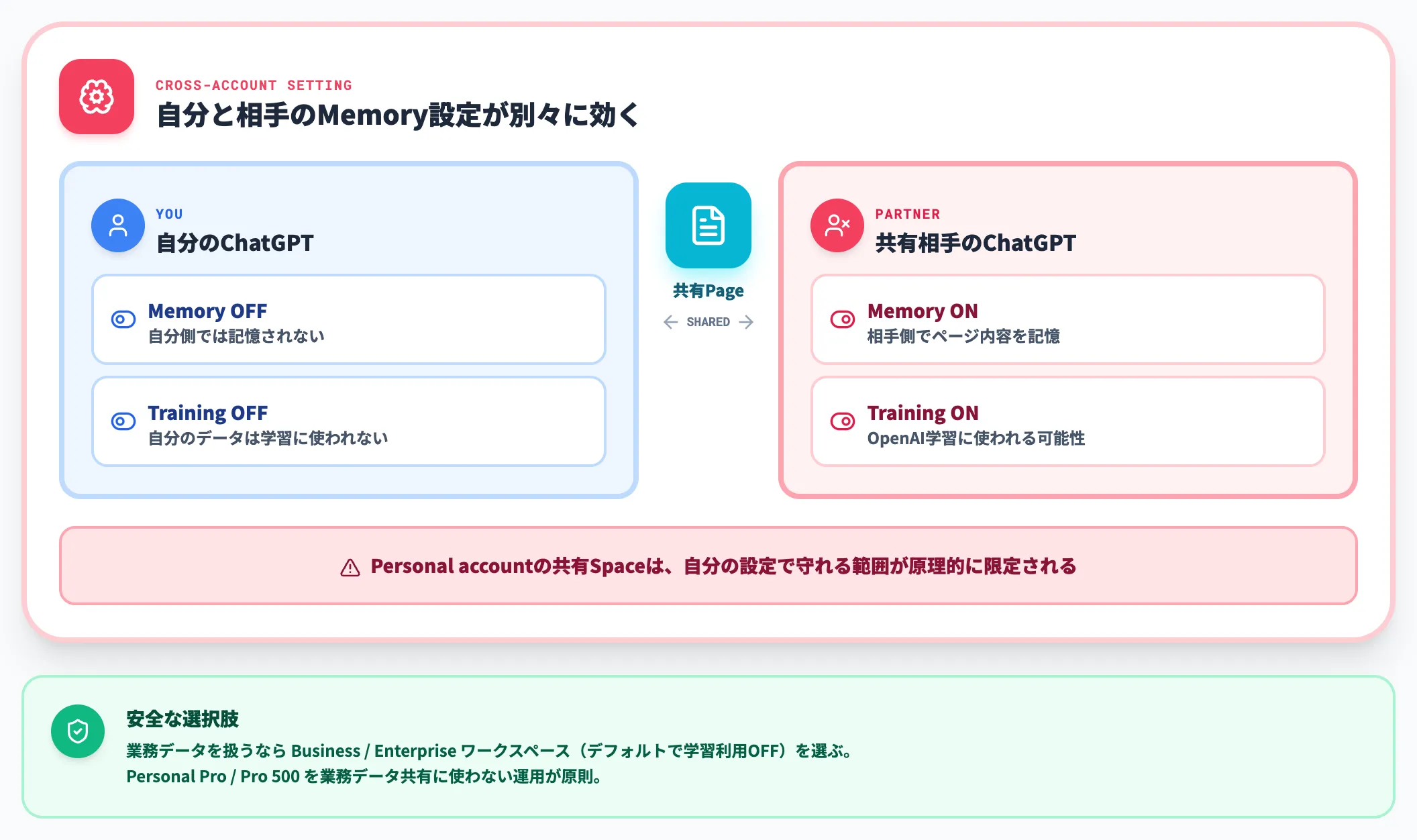Image resolution: width=1417 pixels, height=840 pixels.
Task: Click the warning triangle icon in banner
Action: (x=350, y=568)
